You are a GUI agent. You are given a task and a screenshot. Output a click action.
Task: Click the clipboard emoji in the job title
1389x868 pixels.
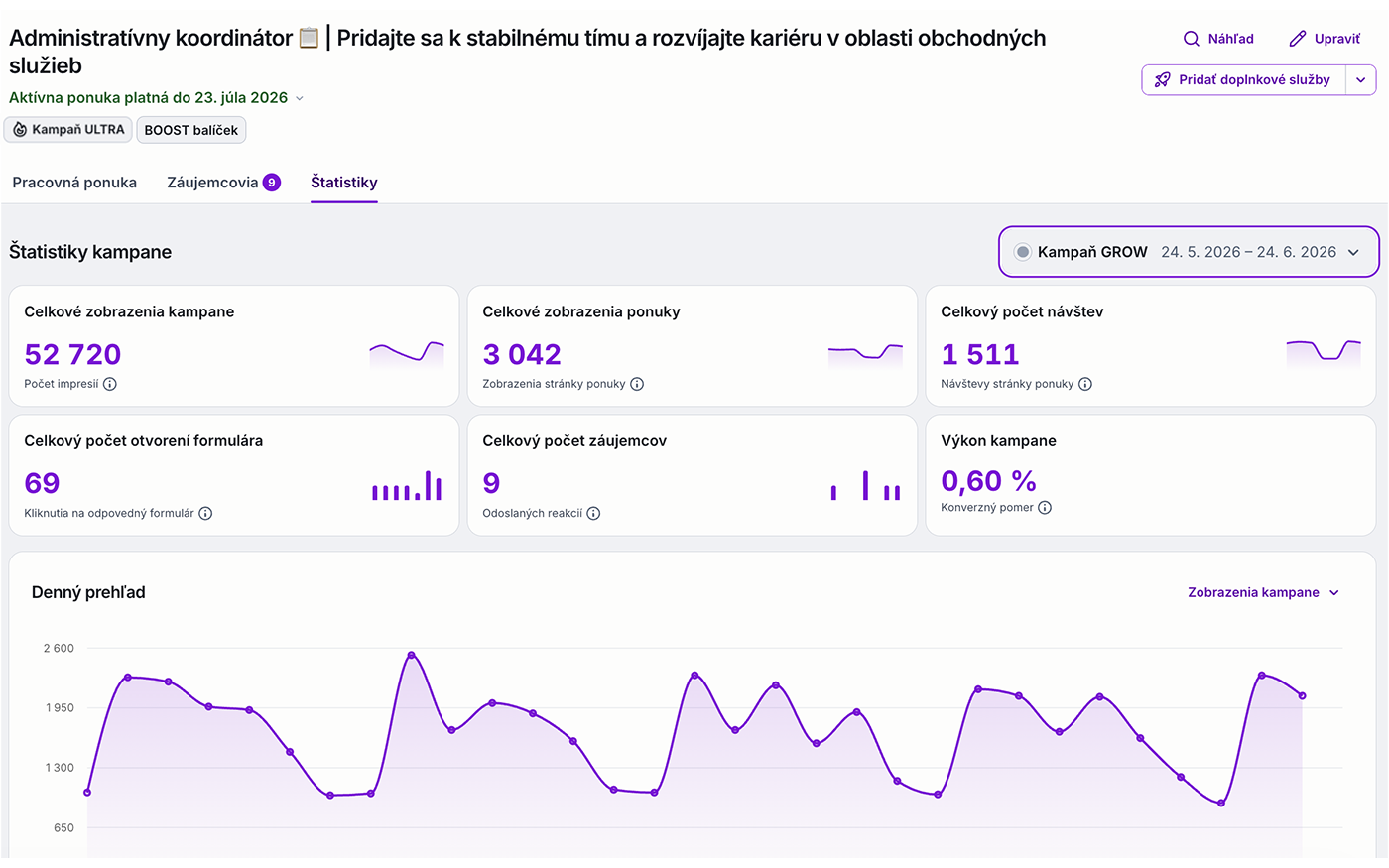309,38
